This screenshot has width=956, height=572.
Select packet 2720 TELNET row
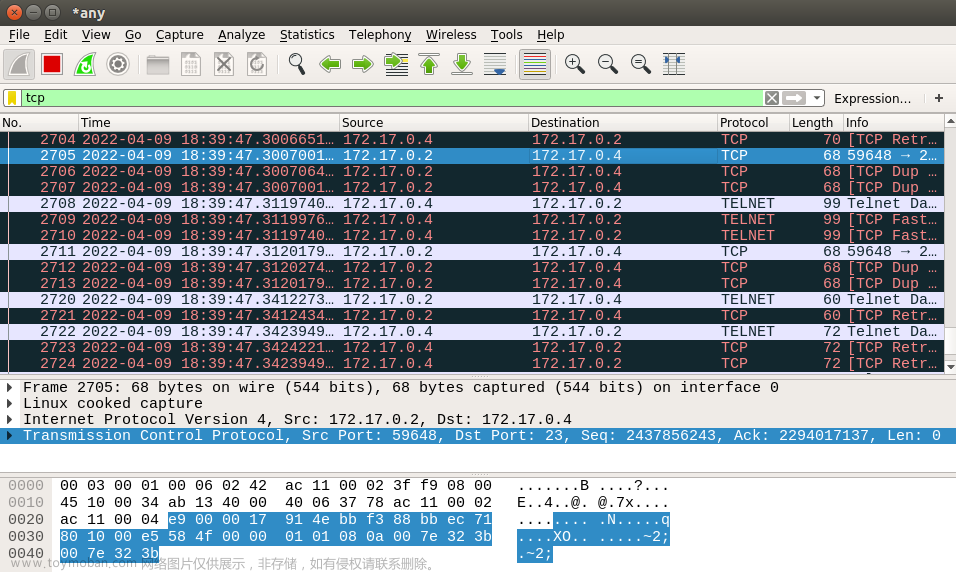click(472, 299)
